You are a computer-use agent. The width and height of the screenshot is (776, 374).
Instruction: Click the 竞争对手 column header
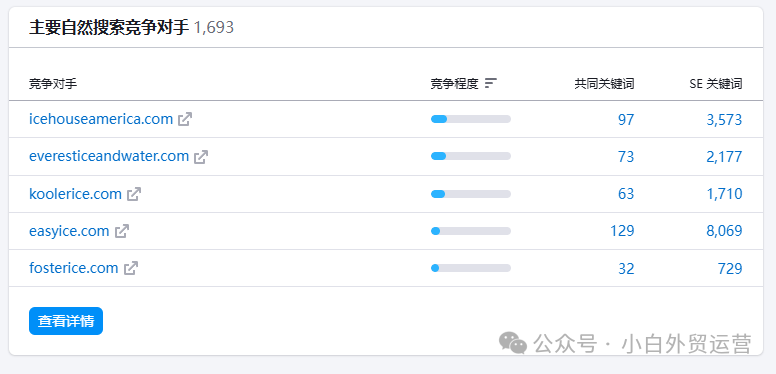point(53,84)
